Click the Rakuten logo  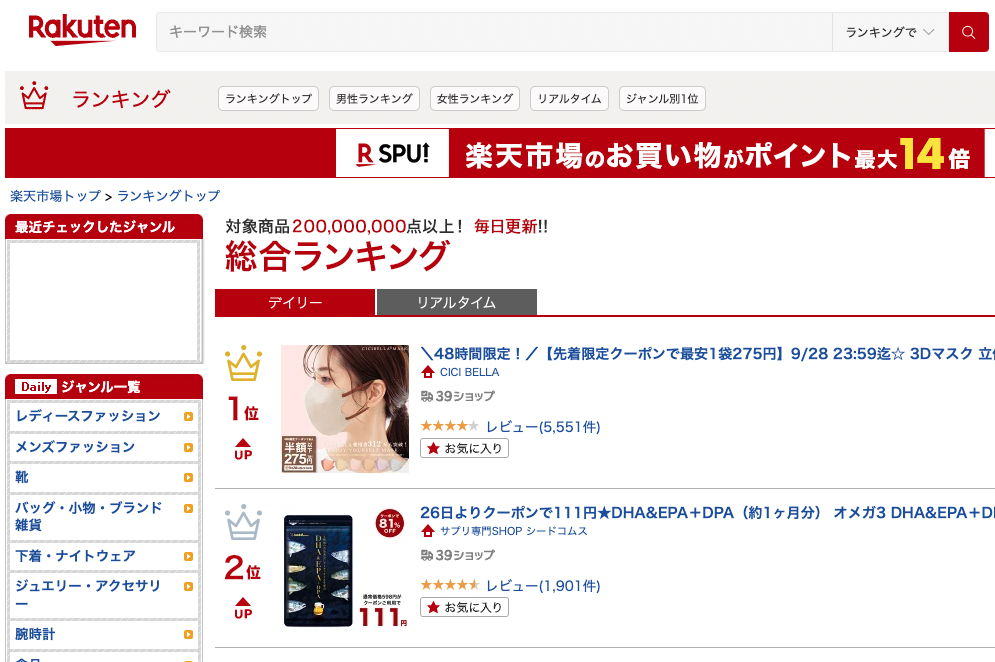point(82,30)
